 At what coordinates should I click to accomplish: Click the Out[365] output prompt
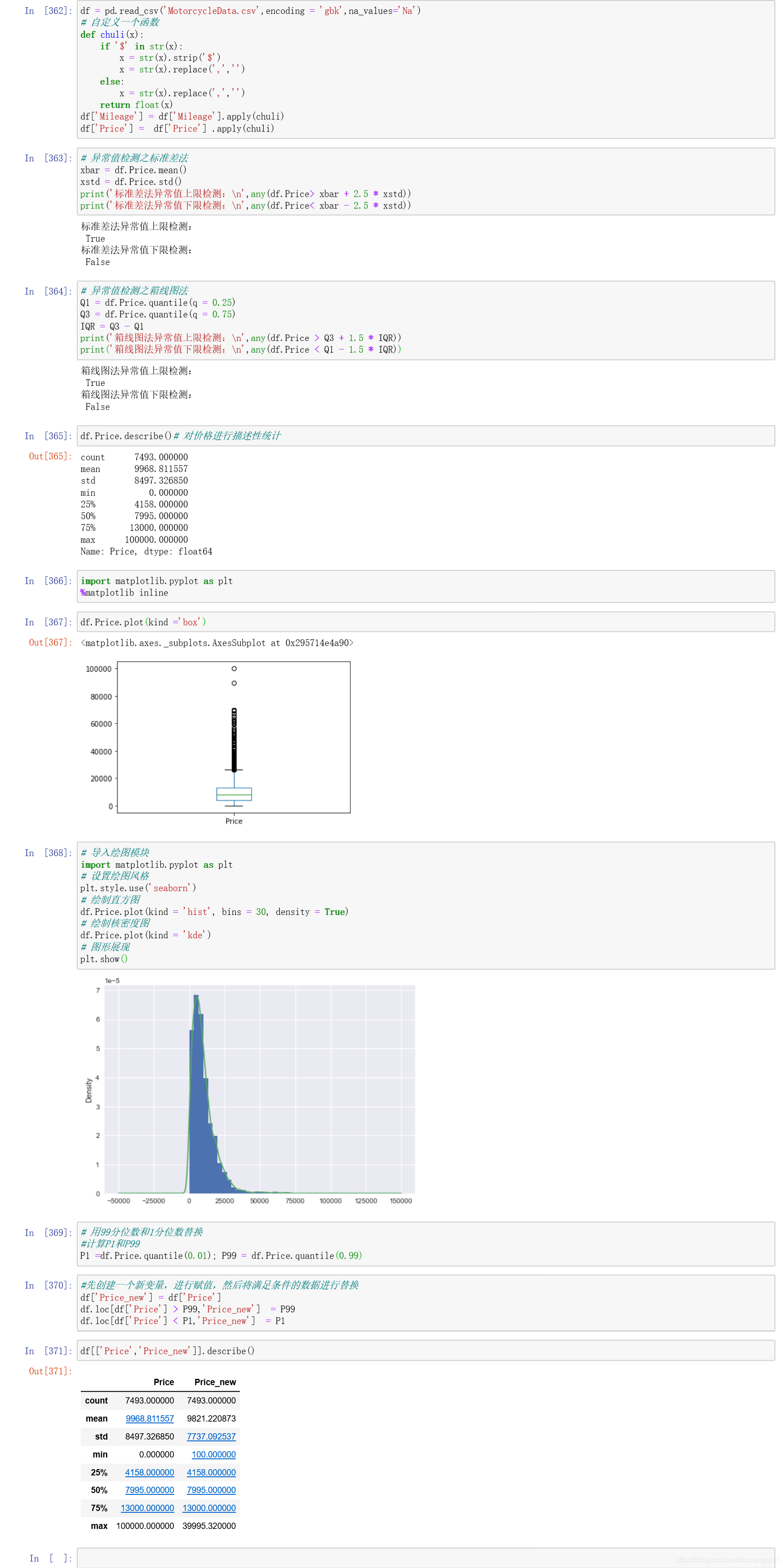click(50, 456)
